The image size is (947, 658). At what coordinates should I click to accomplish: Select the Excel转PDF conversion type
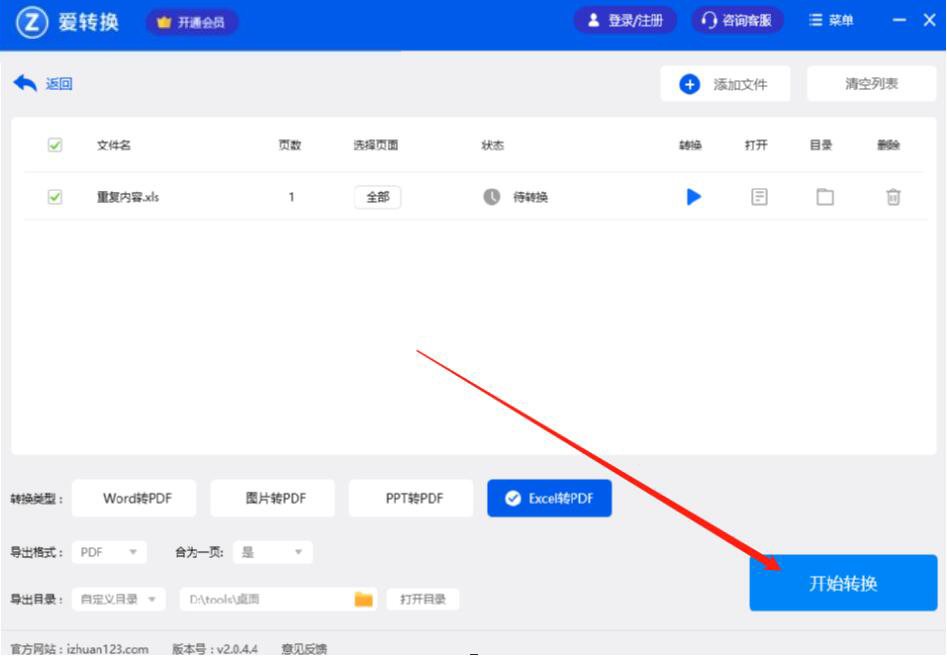550,498
